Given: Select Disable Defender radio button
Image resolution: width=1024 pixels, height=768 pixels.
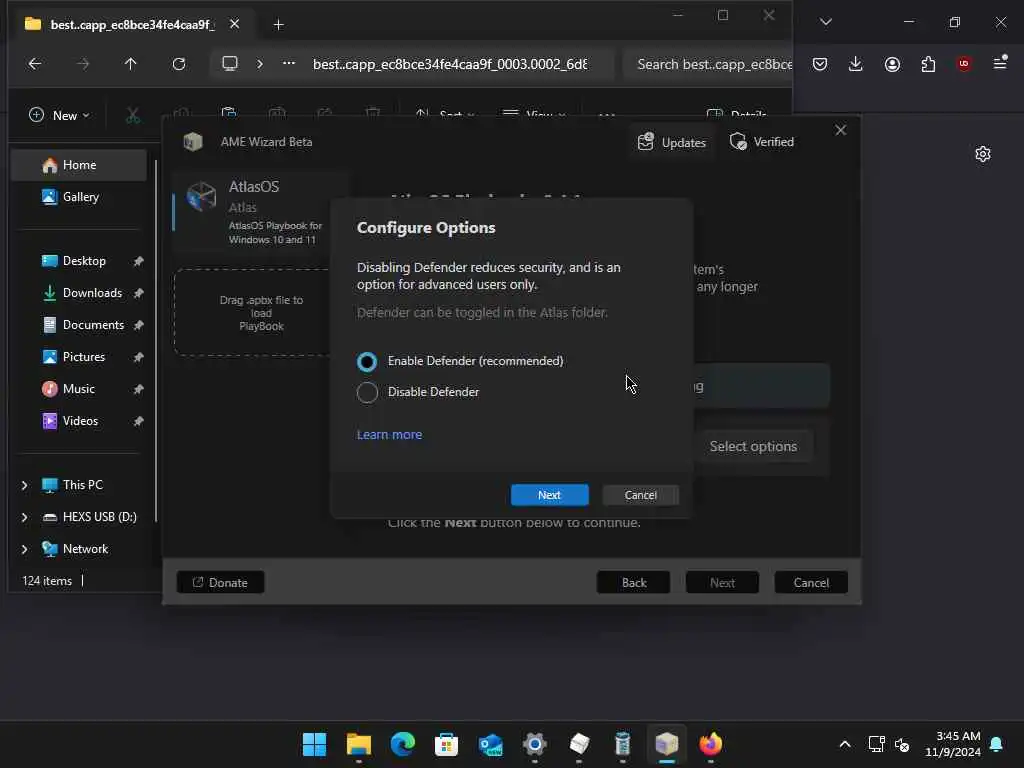Looking at the screenshot, I should 367,392.
